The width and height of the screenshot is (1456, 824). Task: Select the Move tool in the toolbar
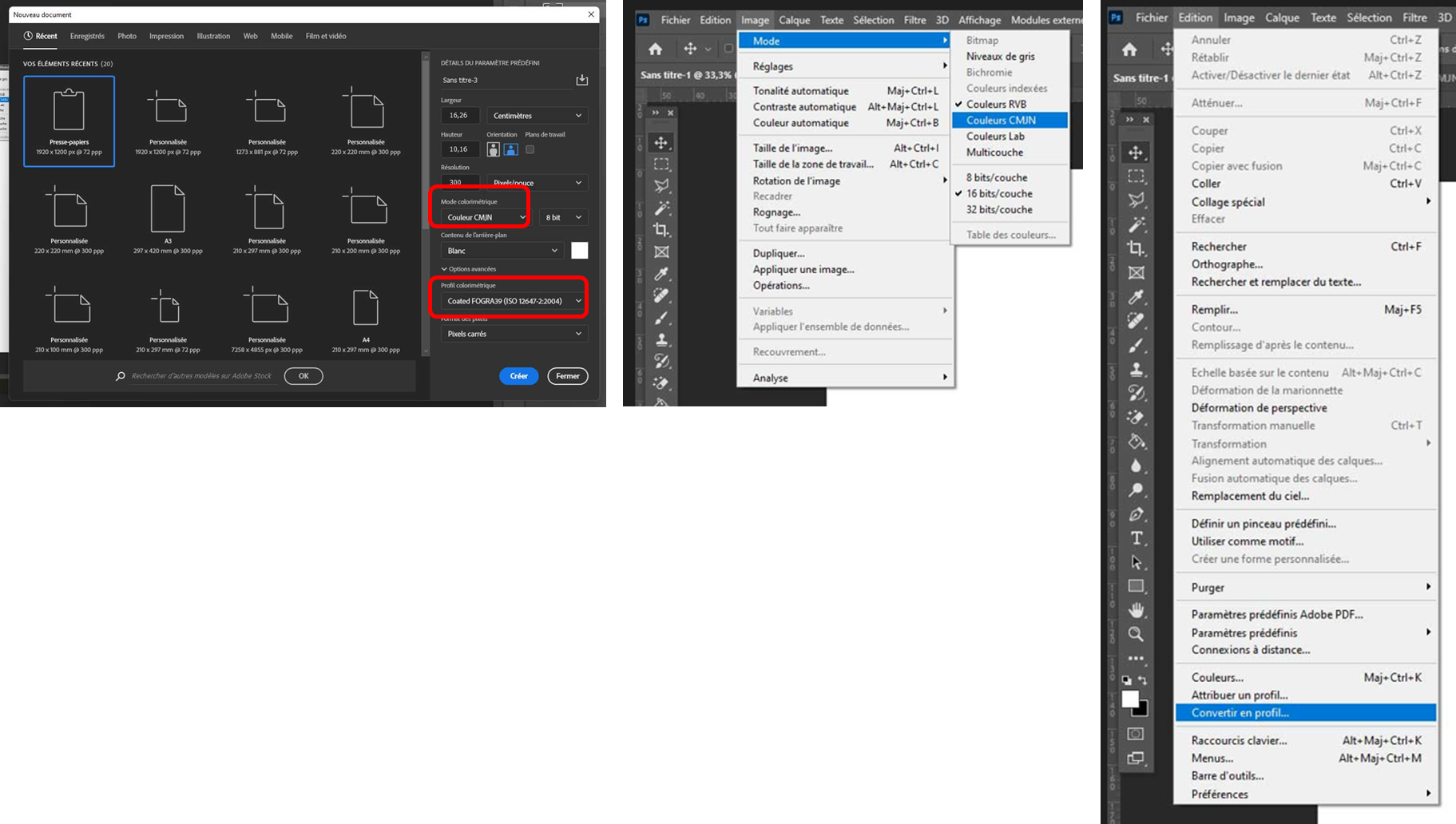pyautogui.click(x=1137, y=153)
